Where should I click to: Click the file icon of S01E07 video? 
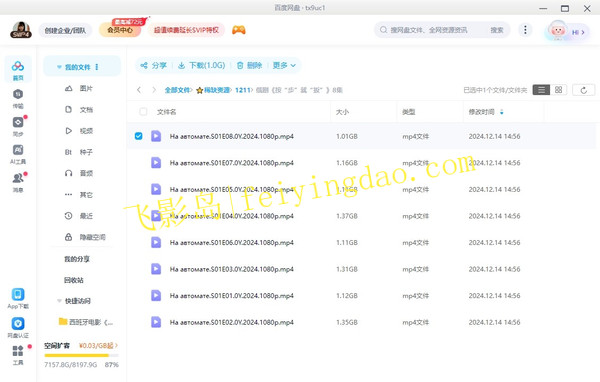click(x=156, y=163)
